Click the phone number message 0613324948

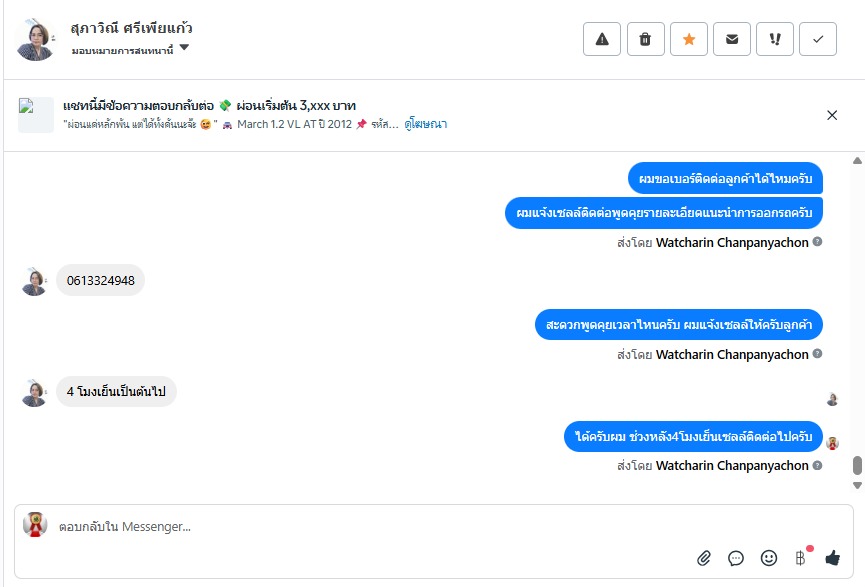click(x=100, y=281)
